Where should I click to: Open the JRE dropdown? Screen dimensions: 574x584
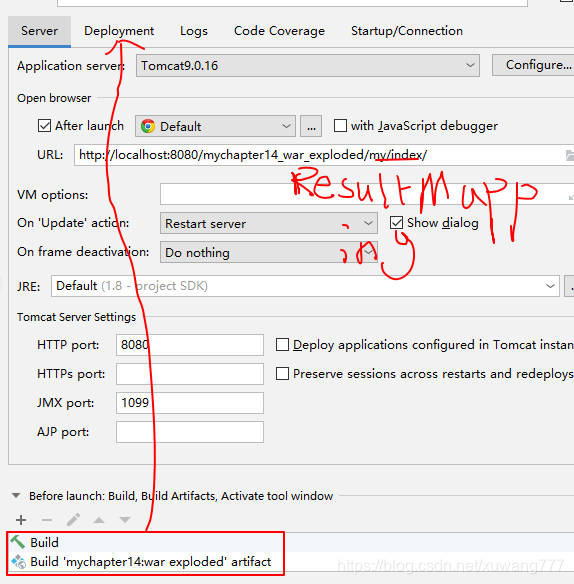tap(305, 286)
